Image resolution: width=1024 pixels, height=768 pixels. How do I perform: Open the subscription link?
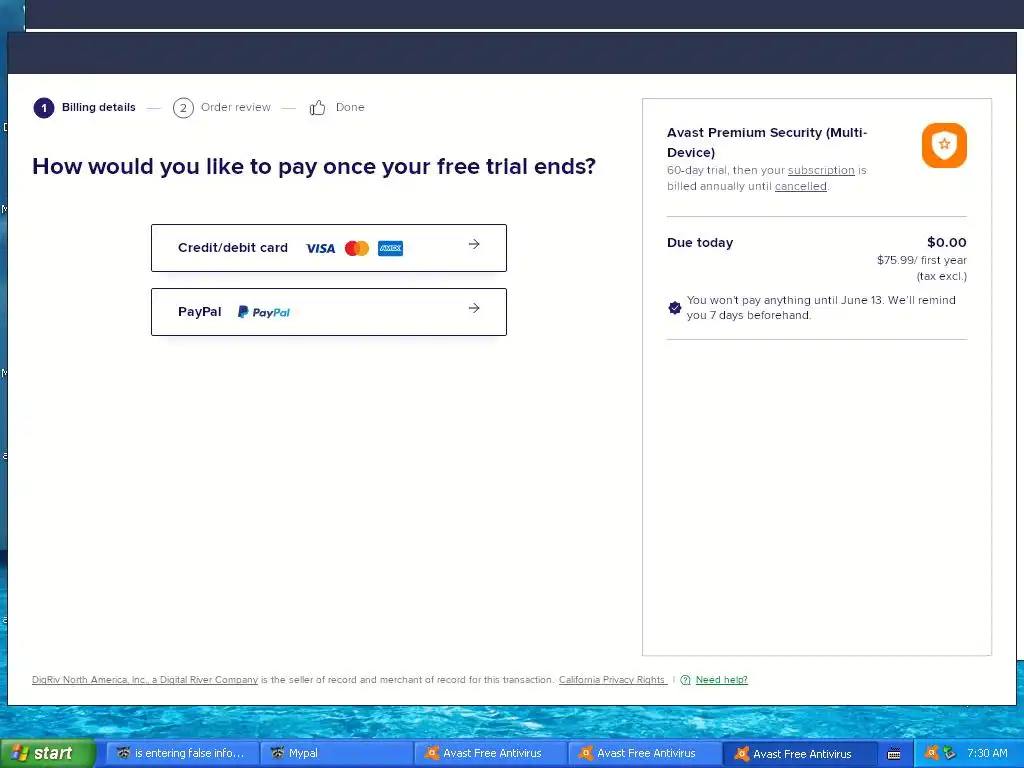[821, 170]
